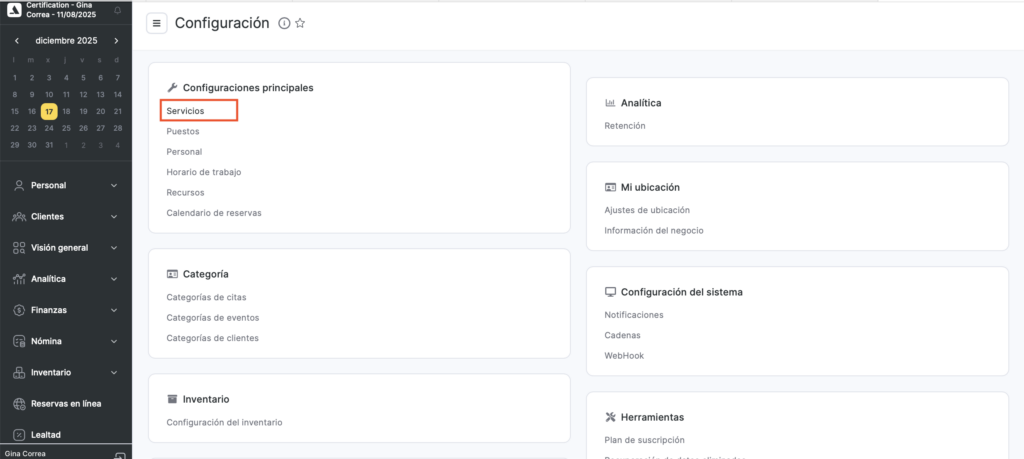Screen dimensions: 1024x459
Task: Go to next month in calendar
Action: (116, 41)
